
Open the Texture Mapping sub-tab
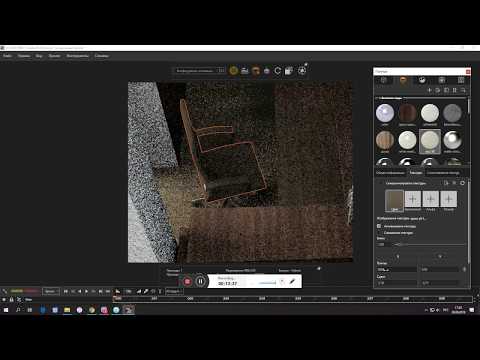tap(443, 173)
